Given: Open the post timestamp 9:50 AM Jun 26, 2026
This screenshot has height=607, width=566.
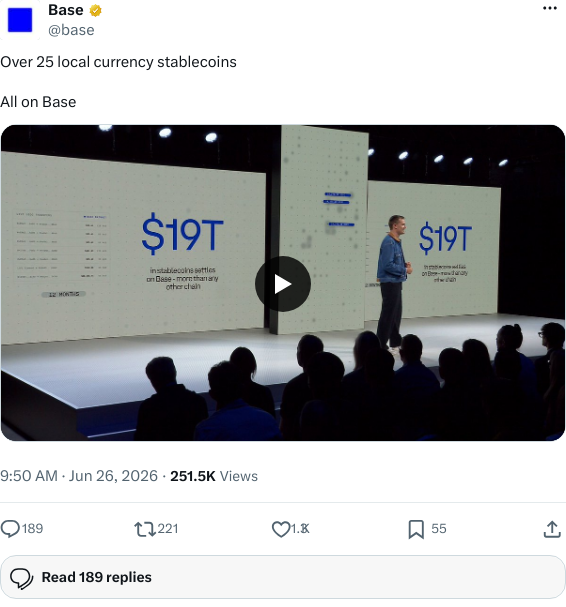Looking at the screenshot, I should [79, 476].
